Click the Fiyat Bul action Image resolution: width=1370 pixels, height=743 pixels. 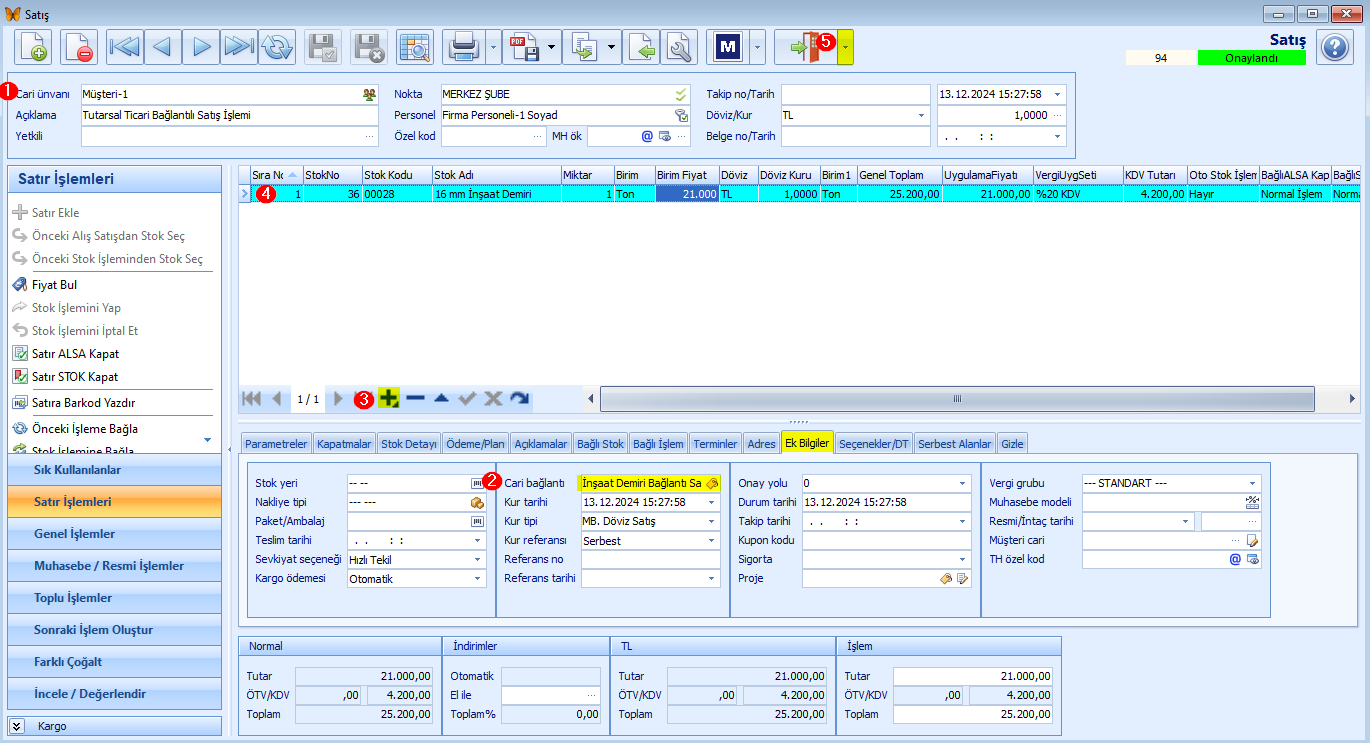coord(54,285)
